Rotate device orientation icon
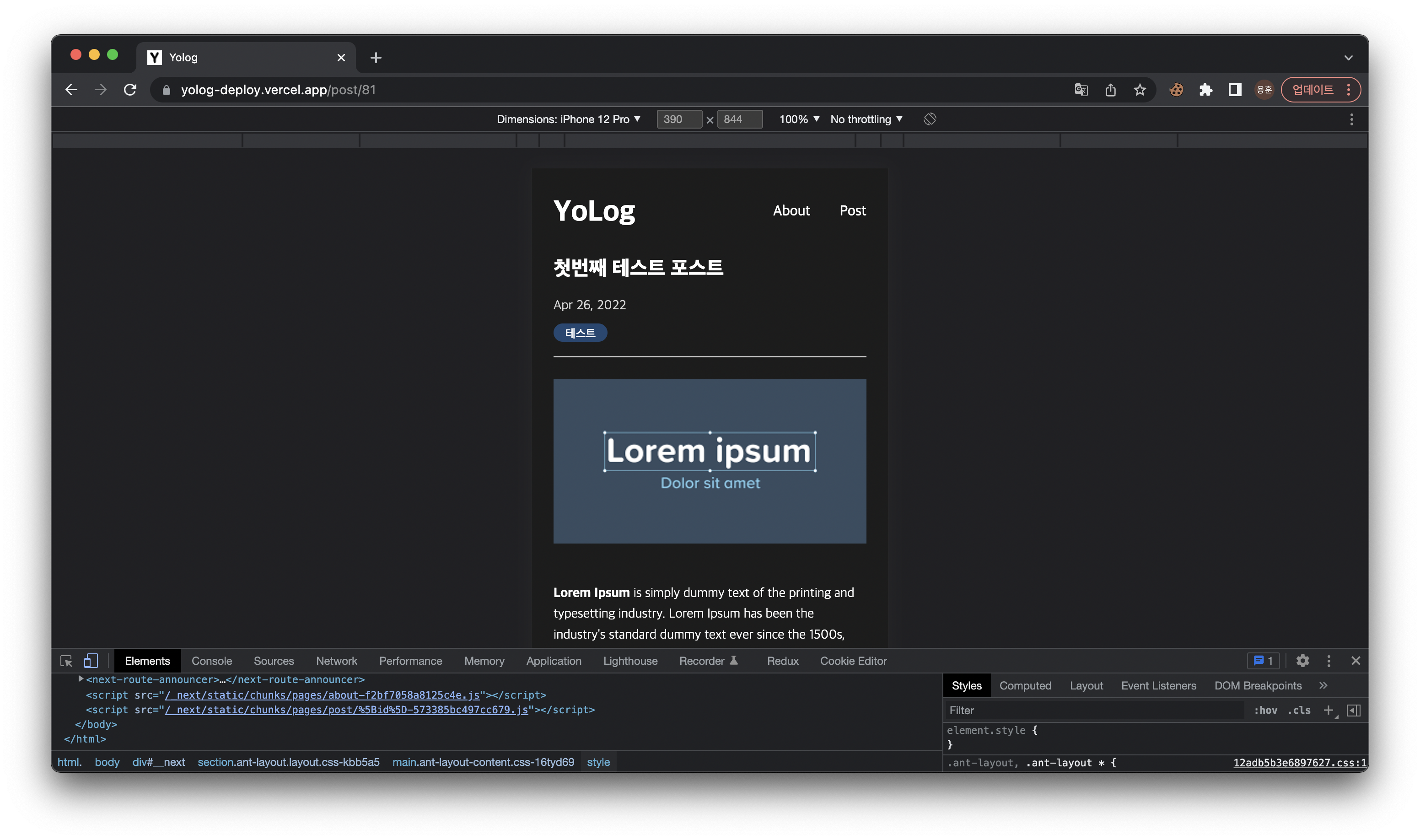This screenshot has width=1420, height=840. 930,119
